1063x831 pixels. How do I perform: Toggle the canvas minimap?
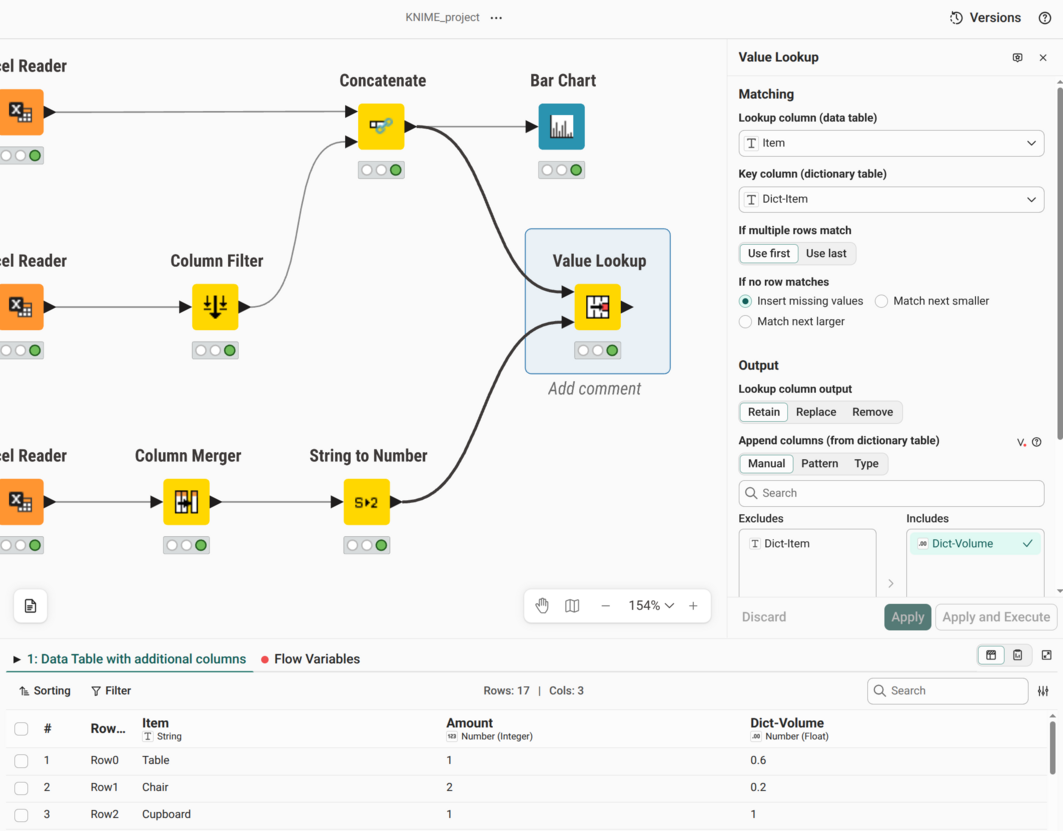572,605
